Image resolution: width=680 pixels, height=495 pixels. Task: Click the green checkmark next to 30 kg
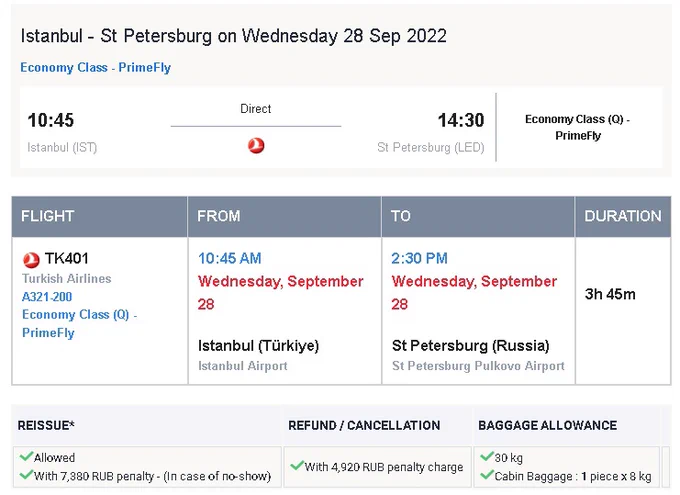tap(487, 456)
